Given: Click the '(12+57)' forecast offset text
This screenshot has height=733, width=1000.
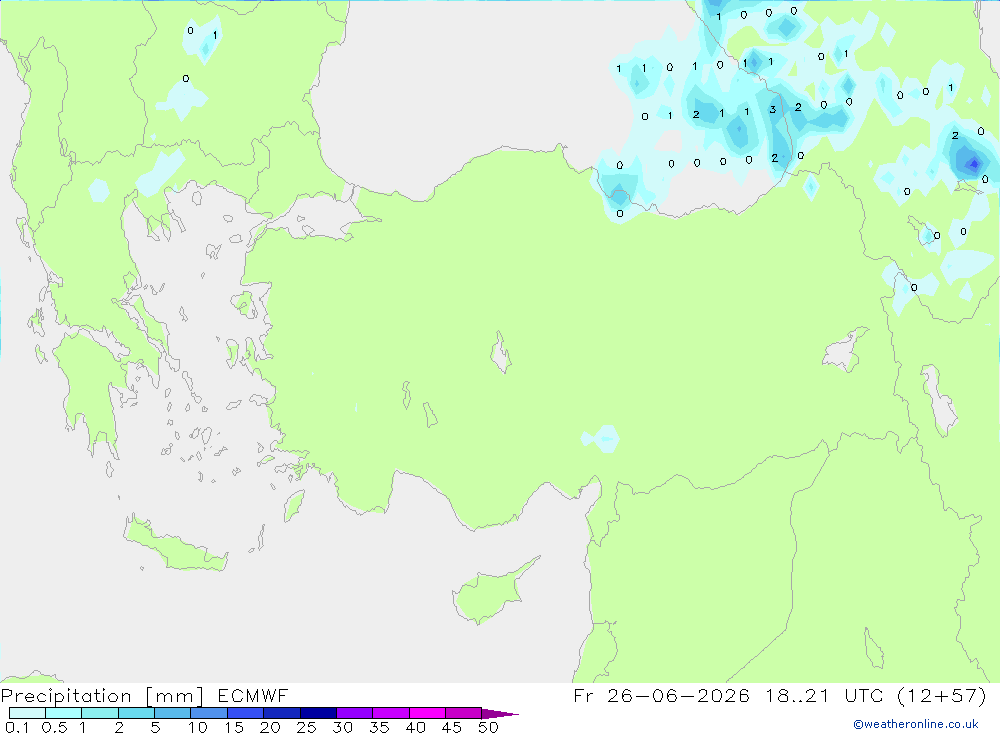Looking at the screenshot, I should tap(941, 696).
